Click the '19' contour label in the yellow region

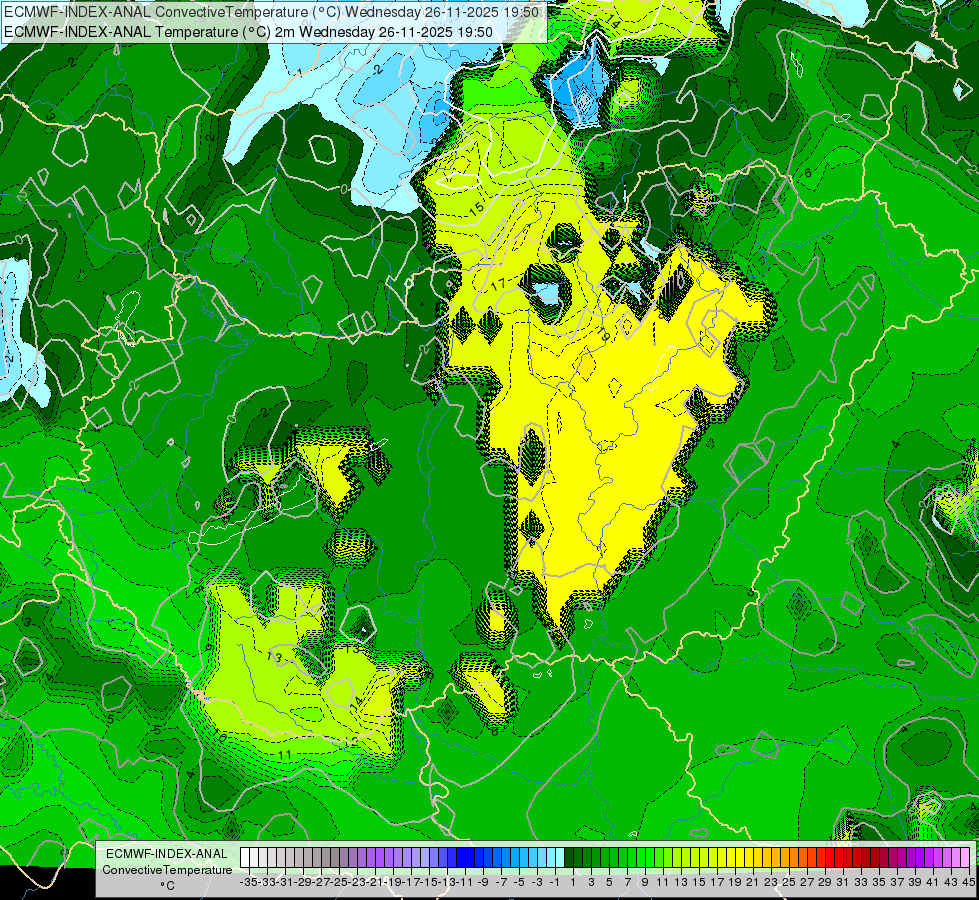point(604,334)
